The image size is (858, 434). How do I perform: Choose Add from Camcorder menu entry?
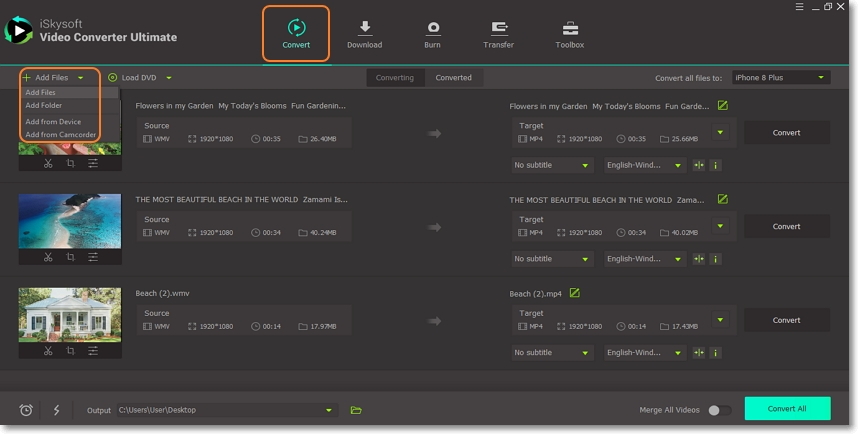(61, 134)
